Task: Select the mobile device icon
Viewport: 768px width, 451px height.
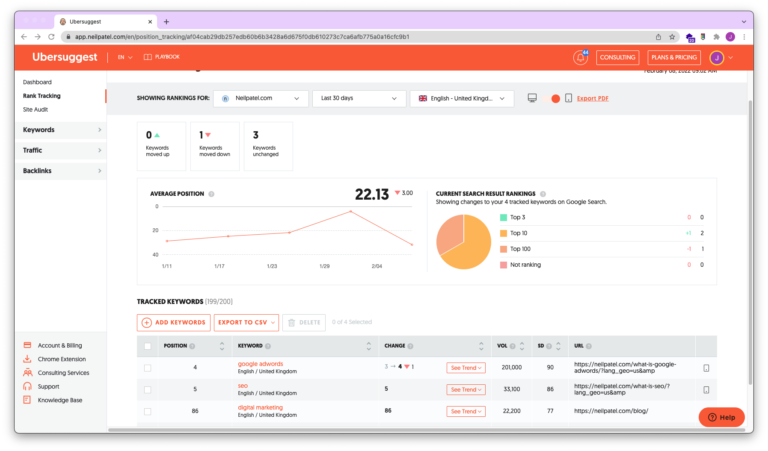Action: coord(568,98)
